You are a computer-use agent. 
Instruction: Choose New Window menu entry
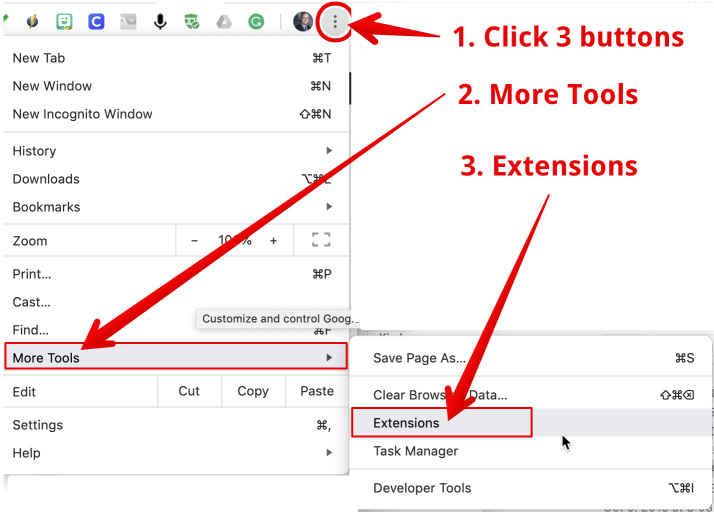pyautogui.click(x=176, y=86)
